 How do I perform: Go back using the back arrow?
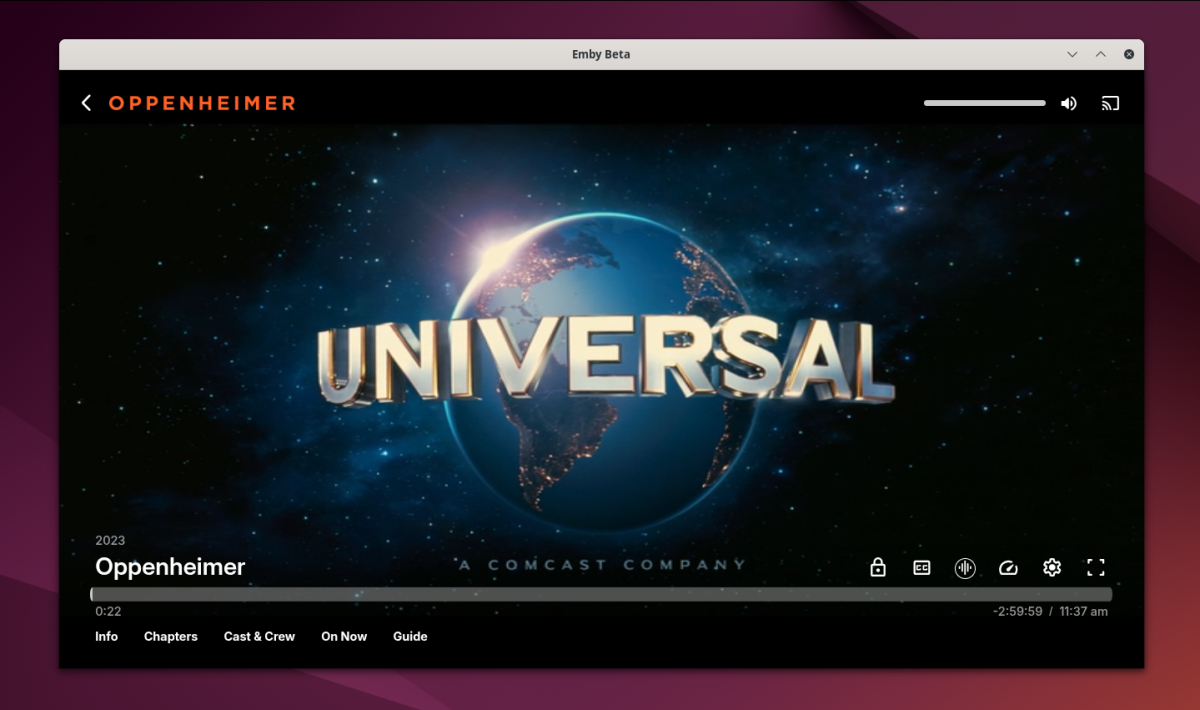tap(85, 102)
